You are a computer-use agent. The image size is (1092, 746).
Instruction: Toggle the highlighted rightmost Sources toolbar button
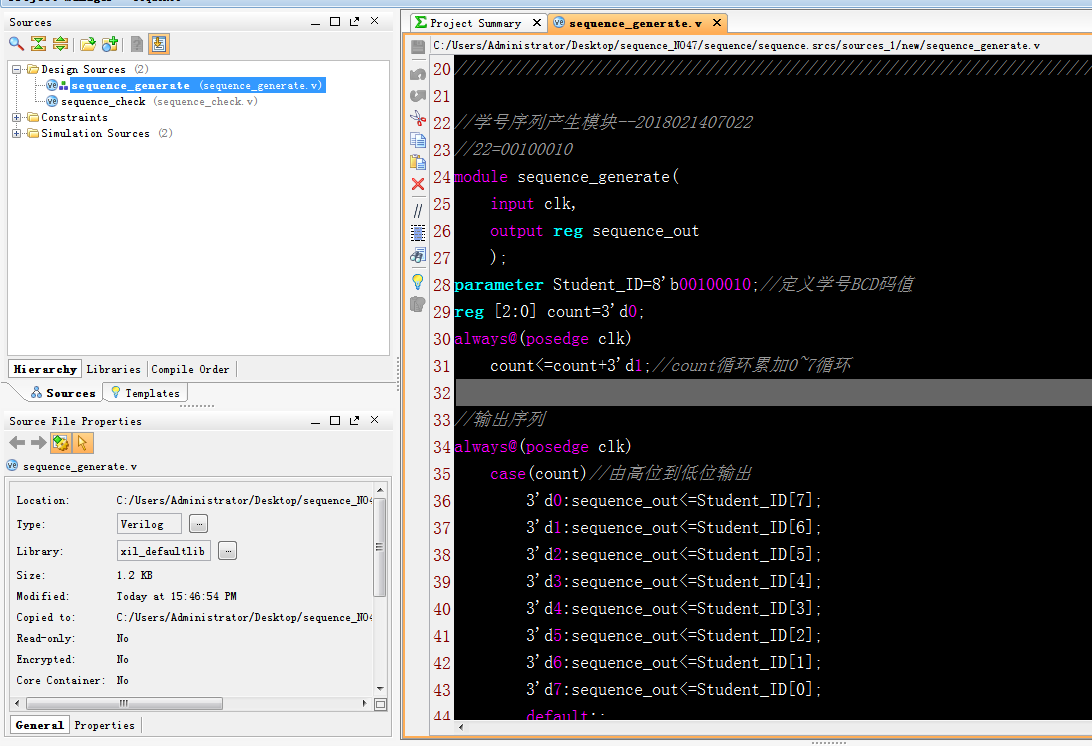pos(159,44)
